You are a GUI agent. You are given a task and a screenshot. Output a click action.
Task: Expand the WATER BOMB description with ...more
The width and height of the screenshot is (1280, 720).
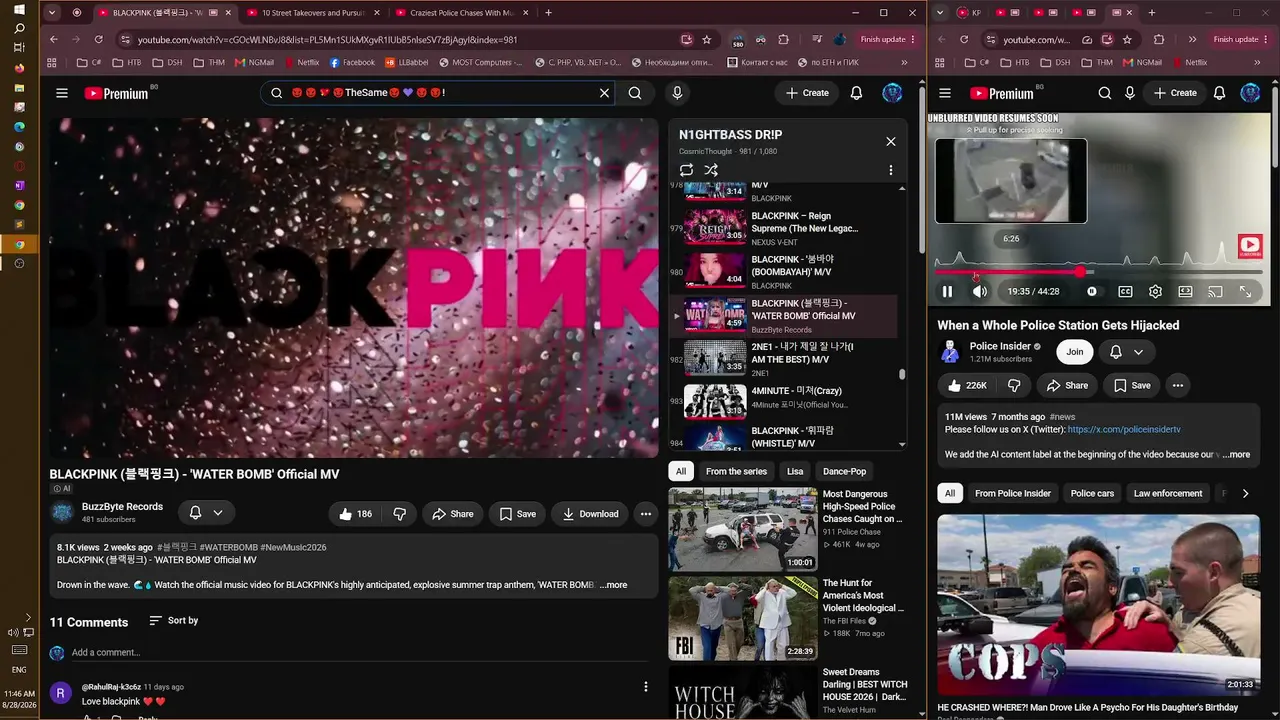[614, 585]
